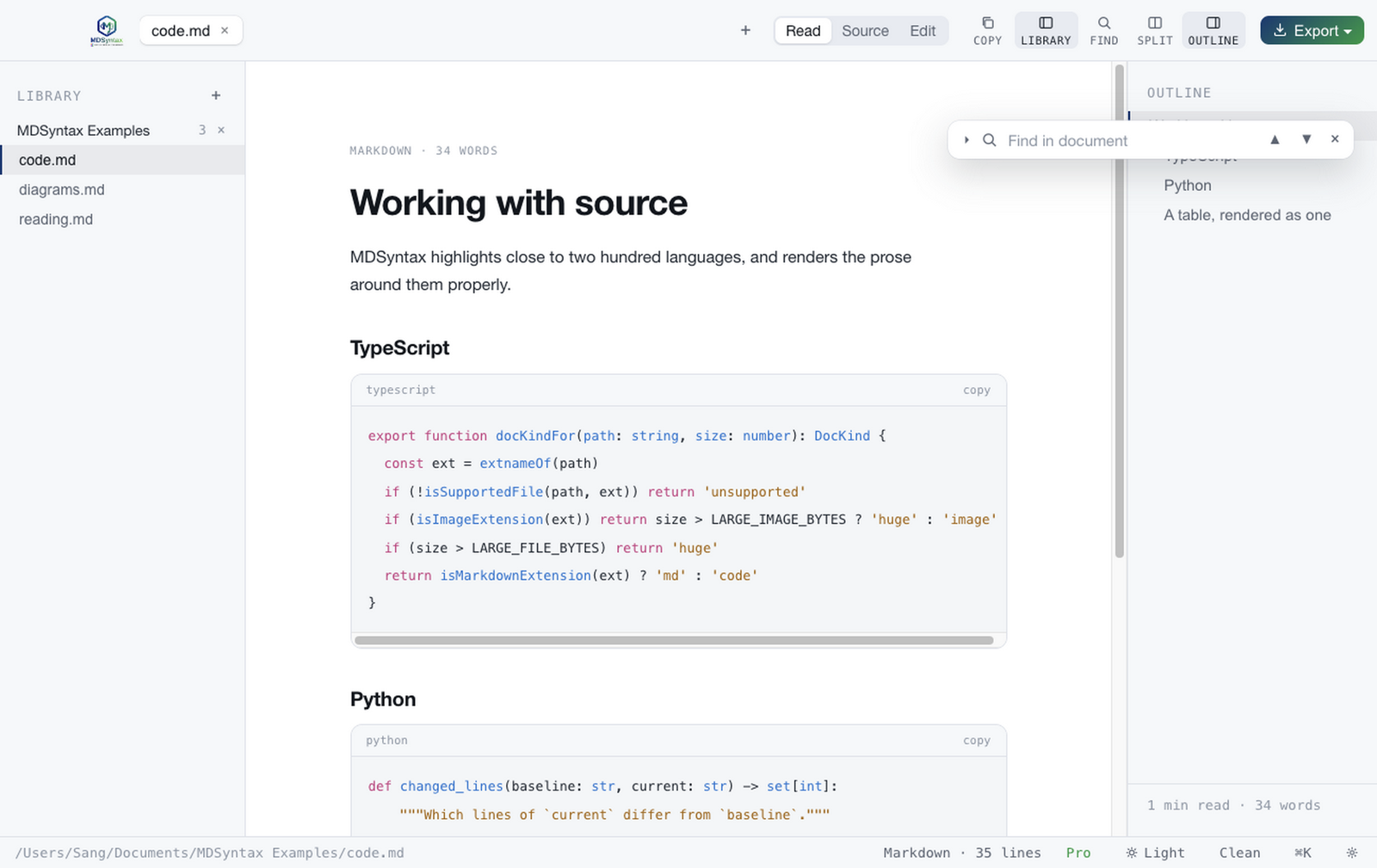Go to next find match

pos(1306,139)
